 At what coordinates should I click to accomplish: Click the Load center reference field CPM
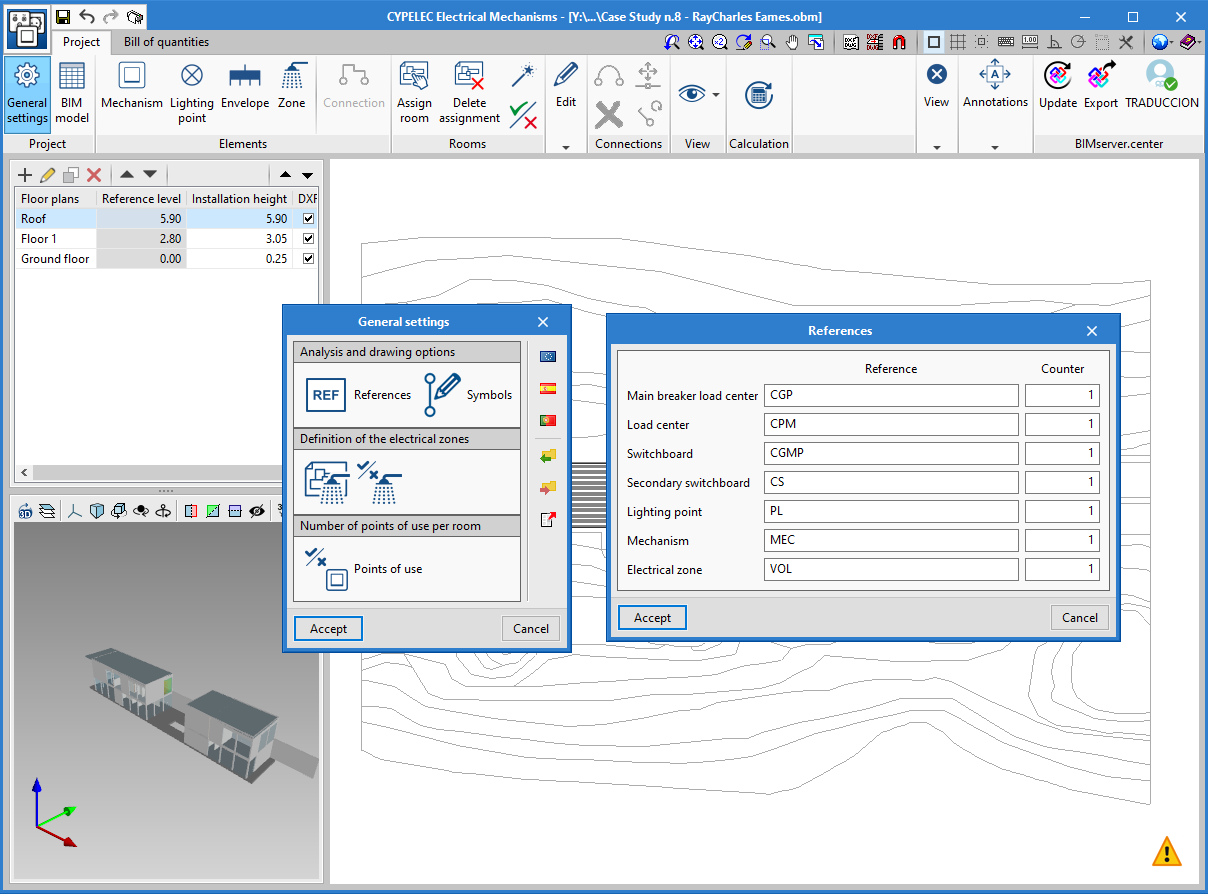pos(891,424)
